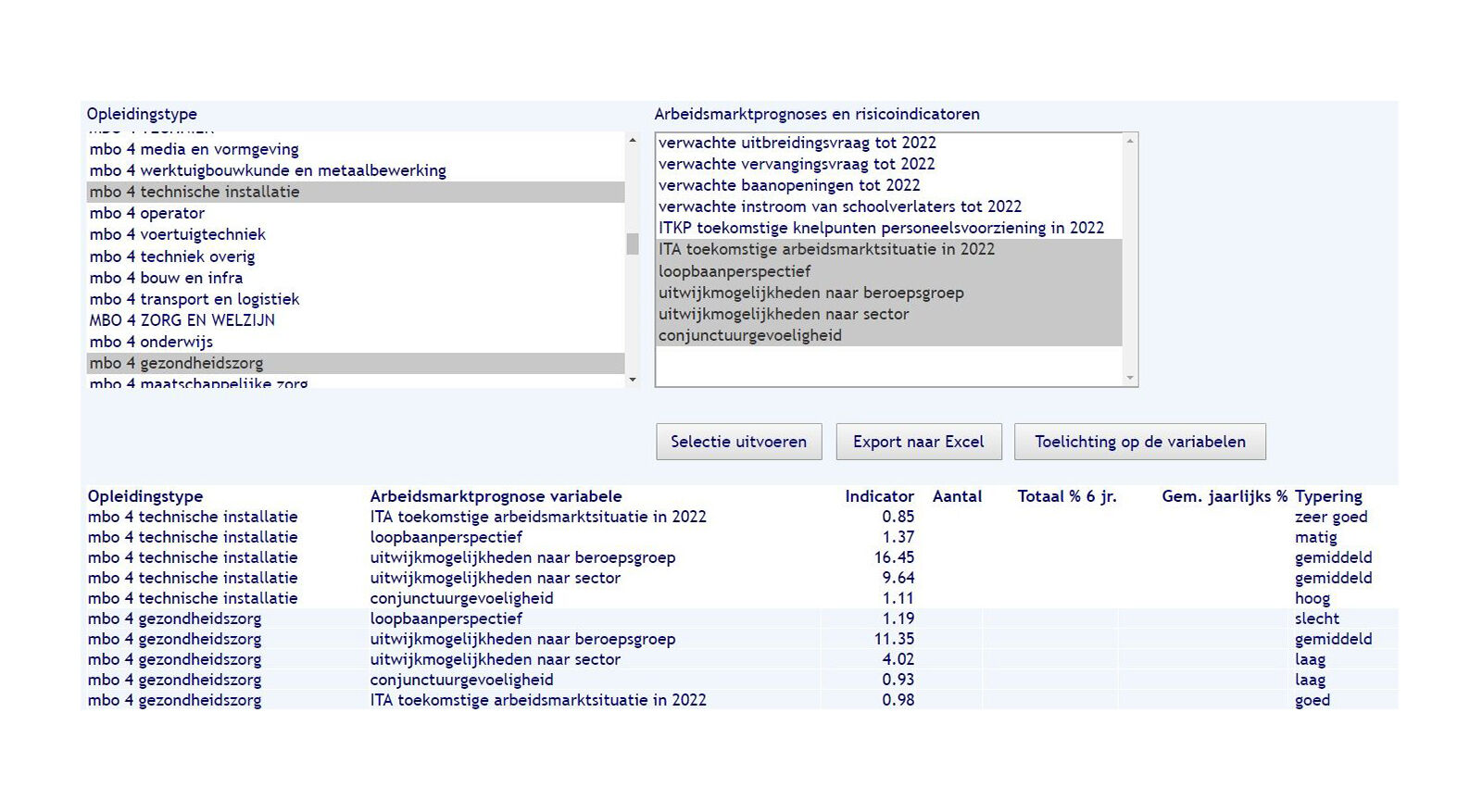Viewport: 1482px width, 812px height.
Task: Click the highlighted loopbaanperspectief list option
Action: pyautogui.click(x=735, y=271)
